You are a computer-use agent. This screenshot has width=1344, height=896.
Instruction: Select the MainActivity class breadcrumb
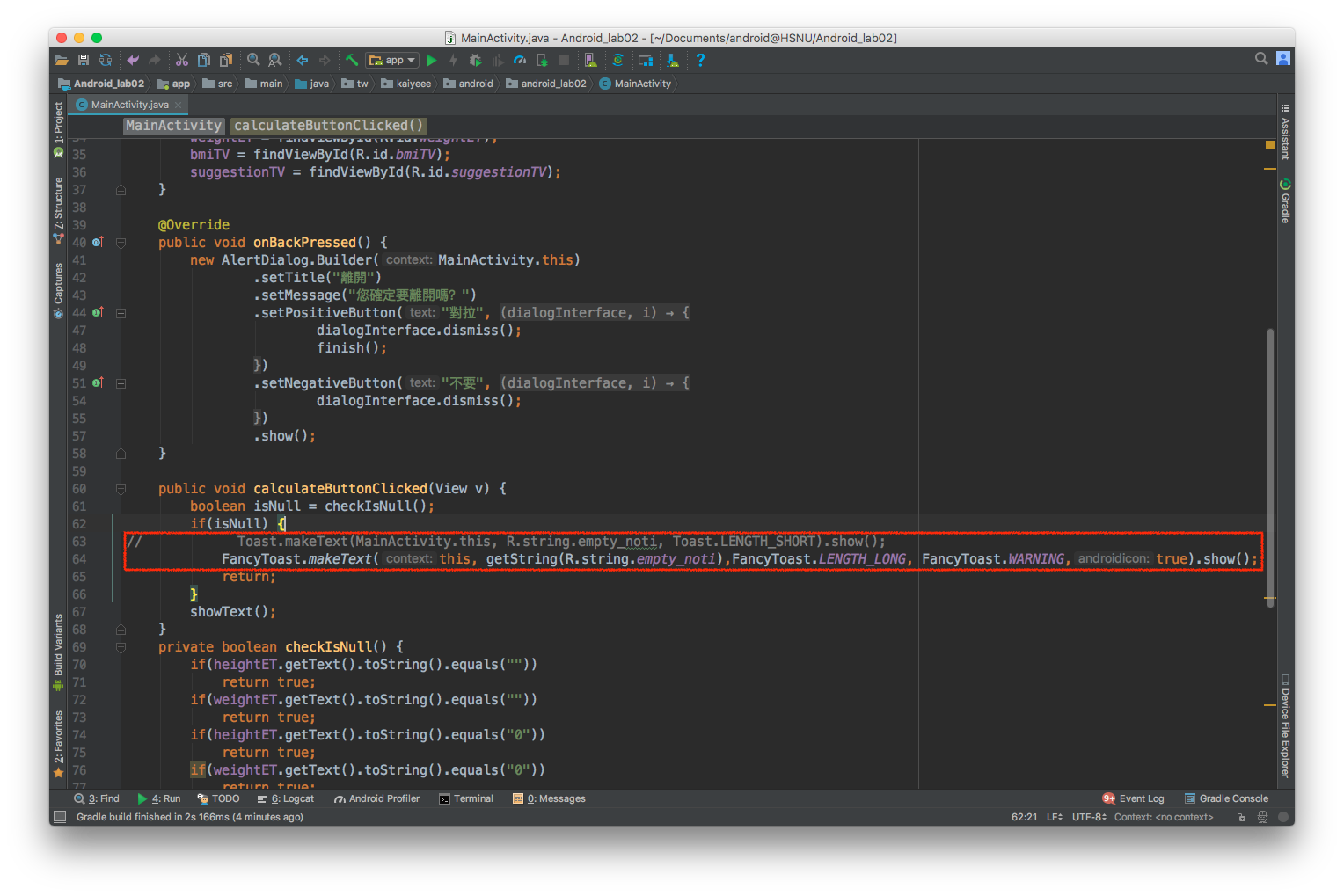click(635, 84)
